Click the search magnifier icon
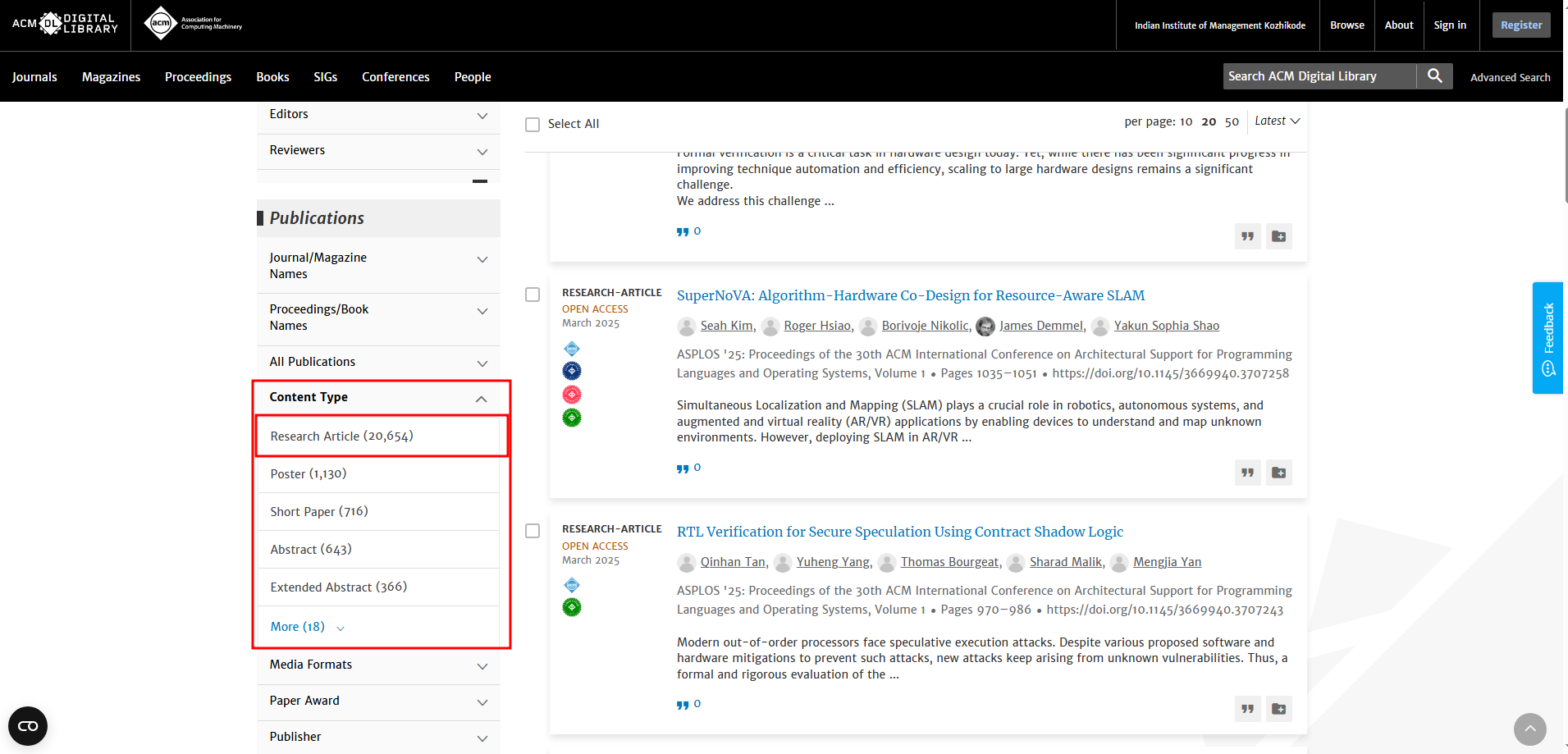The image size is (1568, 754). (1434, 76)
